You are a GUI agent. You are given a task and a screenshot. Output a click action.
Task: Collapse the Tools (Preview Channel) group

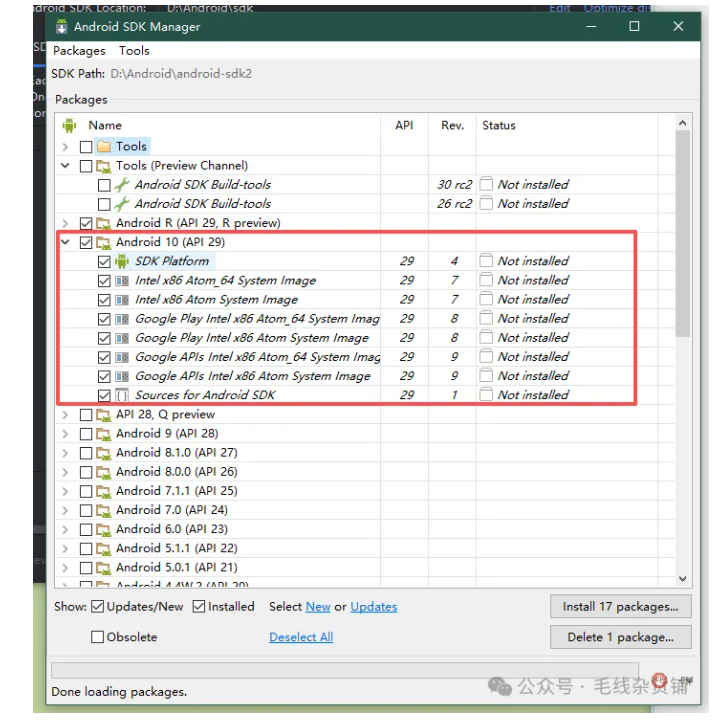(x=65, y=166)
